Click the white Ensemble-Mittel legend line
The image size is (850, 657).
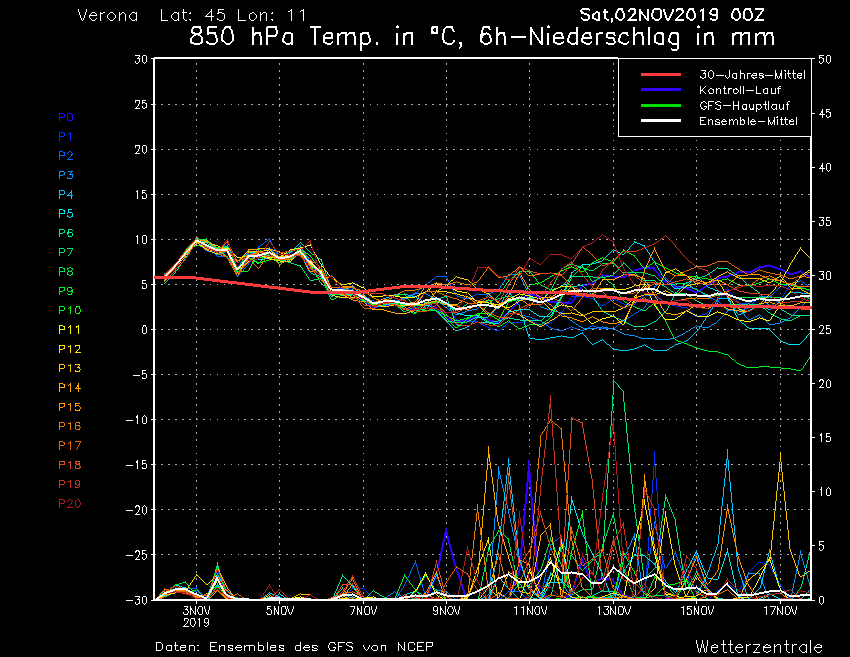[x=661, y=120]
